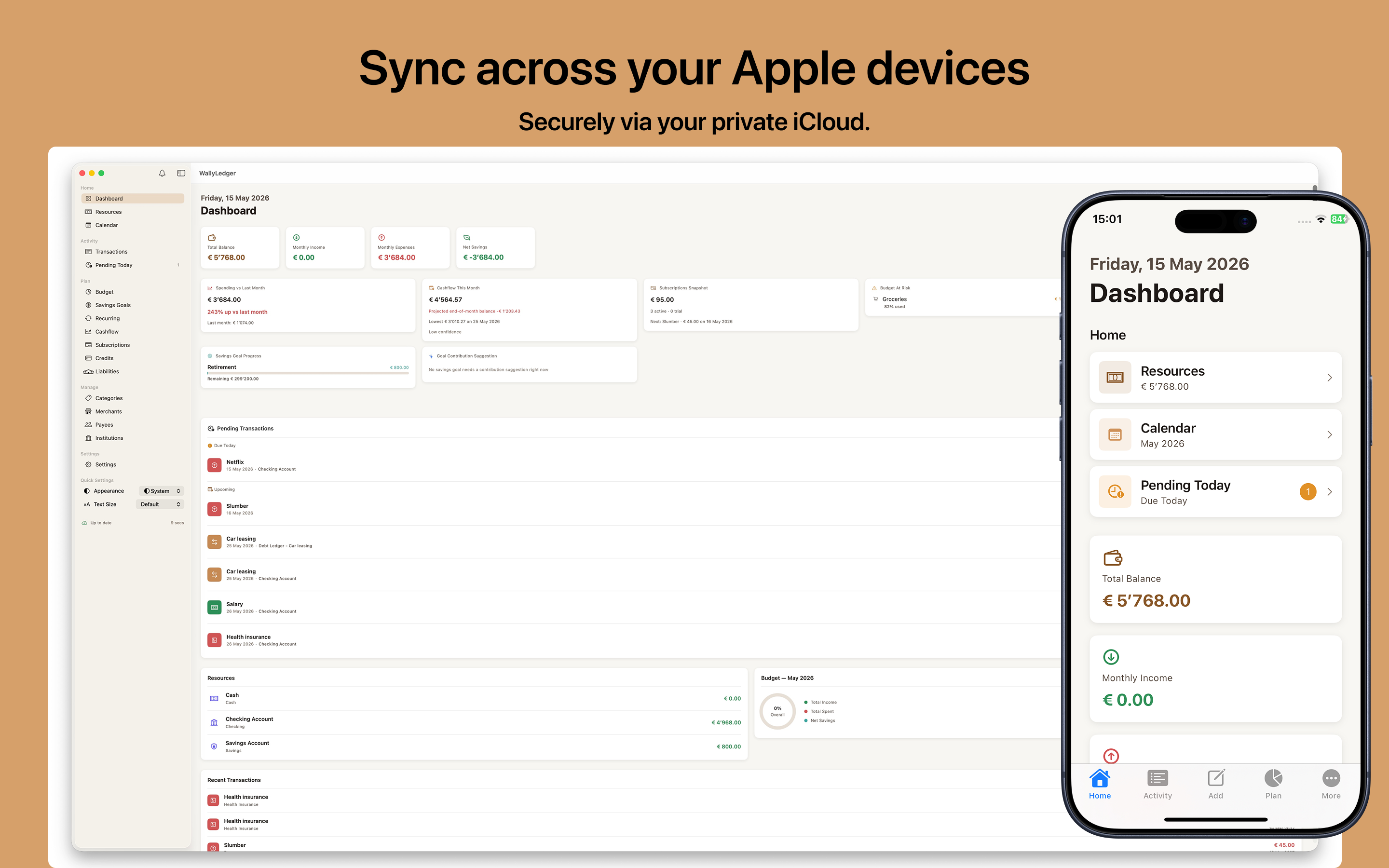Click the Total Balance card
Screen dimensions: 1389x868
click(x=240, y=247)
